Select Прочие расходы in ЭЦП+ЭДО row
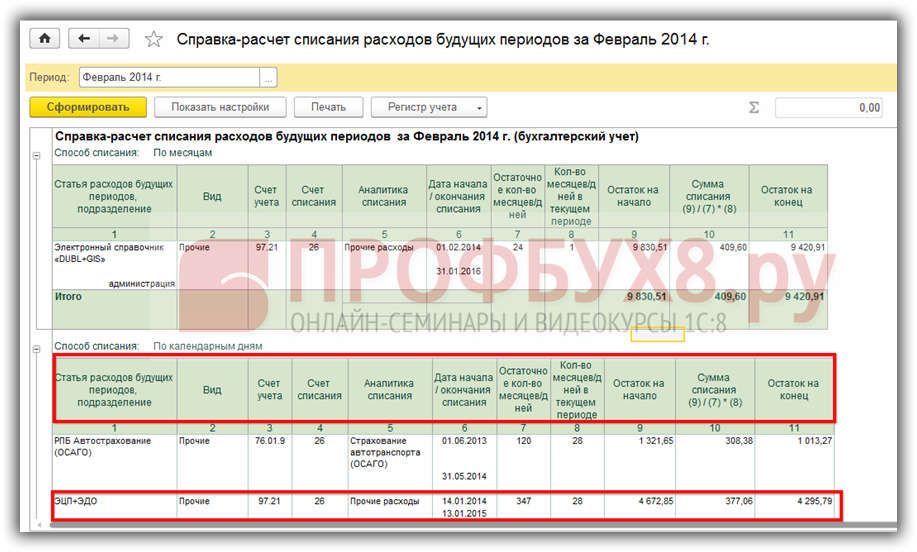The height and width of the screenshot is (552, 917). pos(384,501)
